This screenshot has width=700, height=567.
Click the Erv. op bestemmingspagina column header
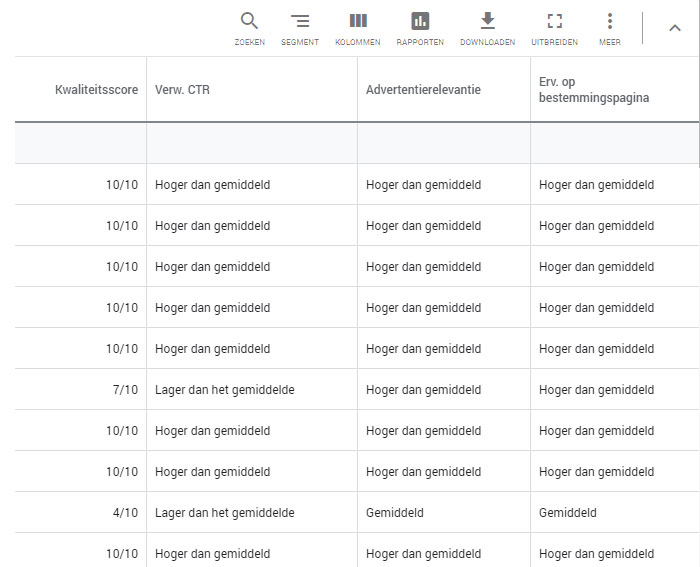(594, 90)
